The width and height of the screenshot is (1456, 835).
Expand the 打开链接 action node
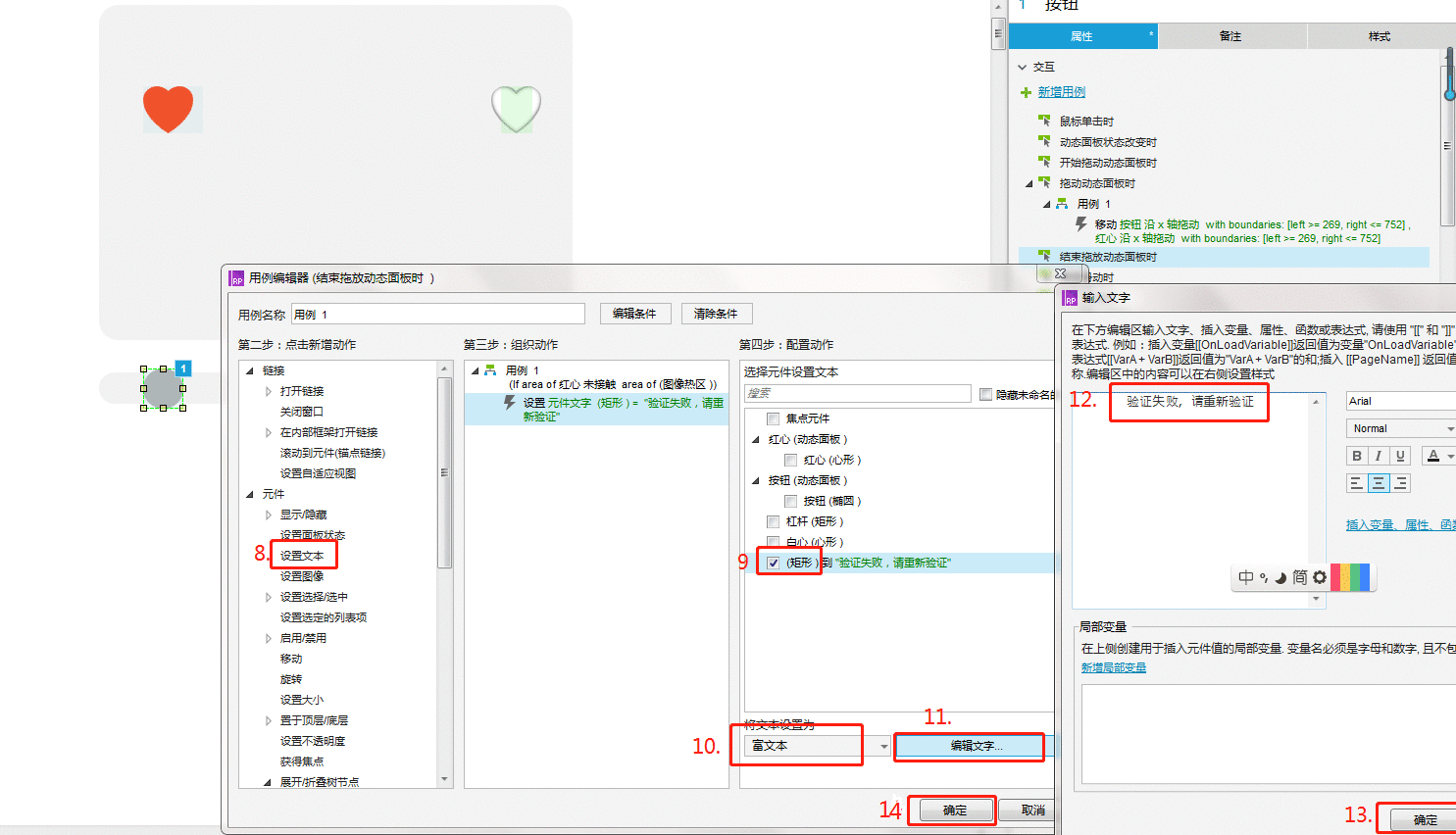click(x=269, y=391)
